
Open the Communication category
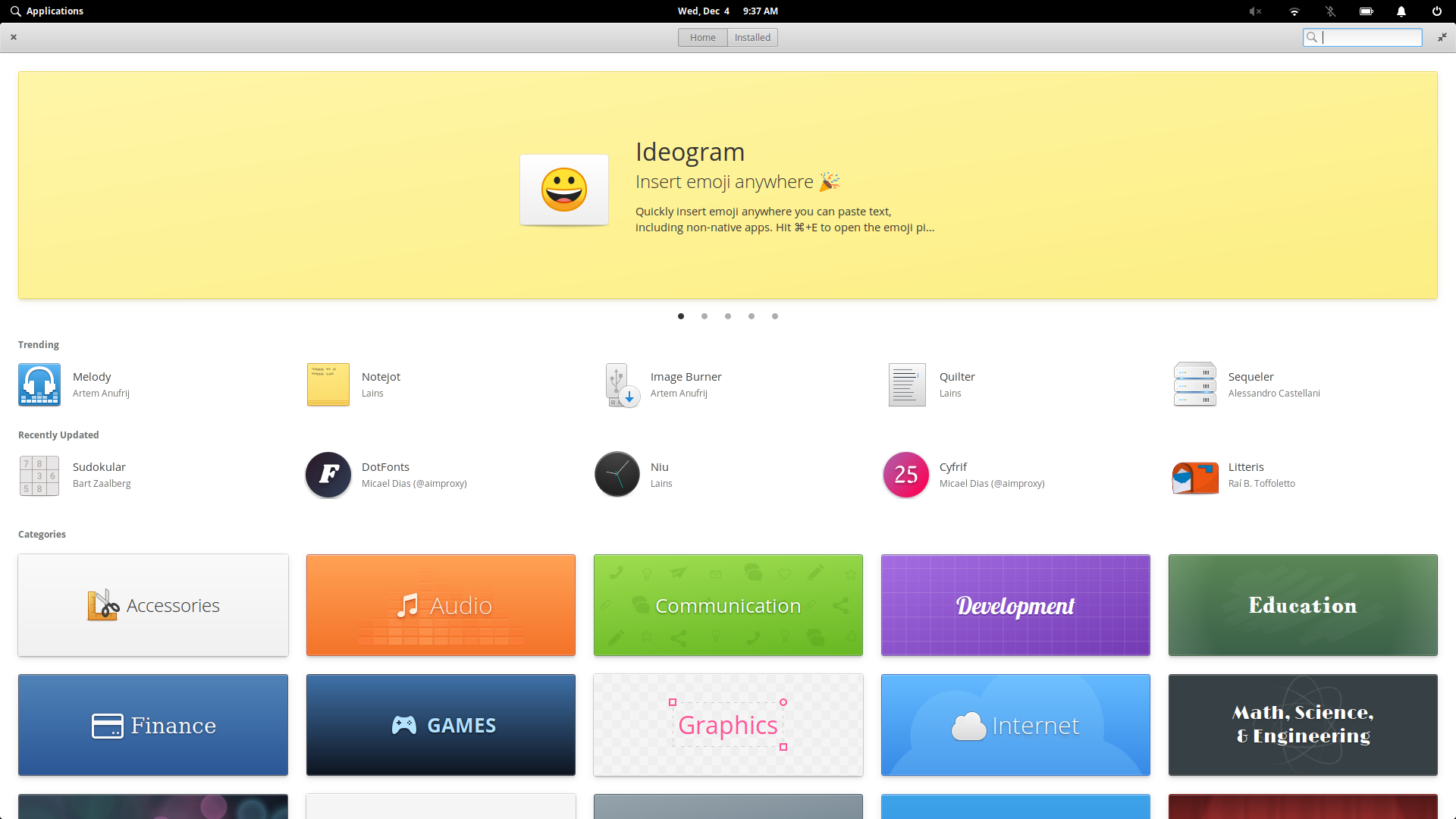tap(728, 605)
